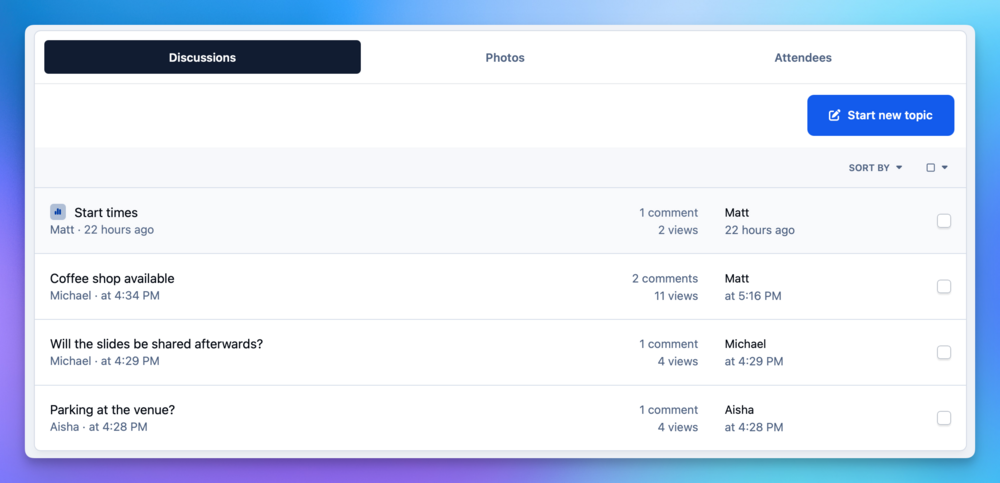Image resolution: width=1000 pixels, height=483 pixels.
Task: Switch to the Photos tab
Action: point(505,57)
